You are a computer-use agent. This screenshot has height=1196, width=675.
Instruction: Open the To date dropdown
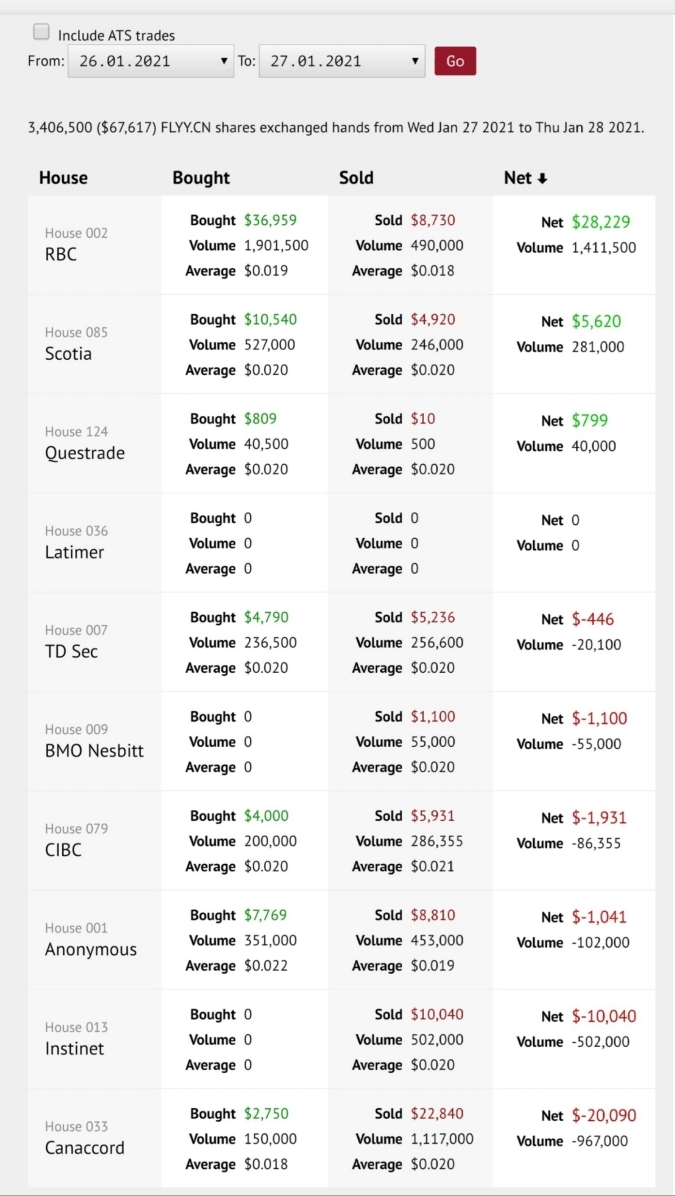[341, 61]
